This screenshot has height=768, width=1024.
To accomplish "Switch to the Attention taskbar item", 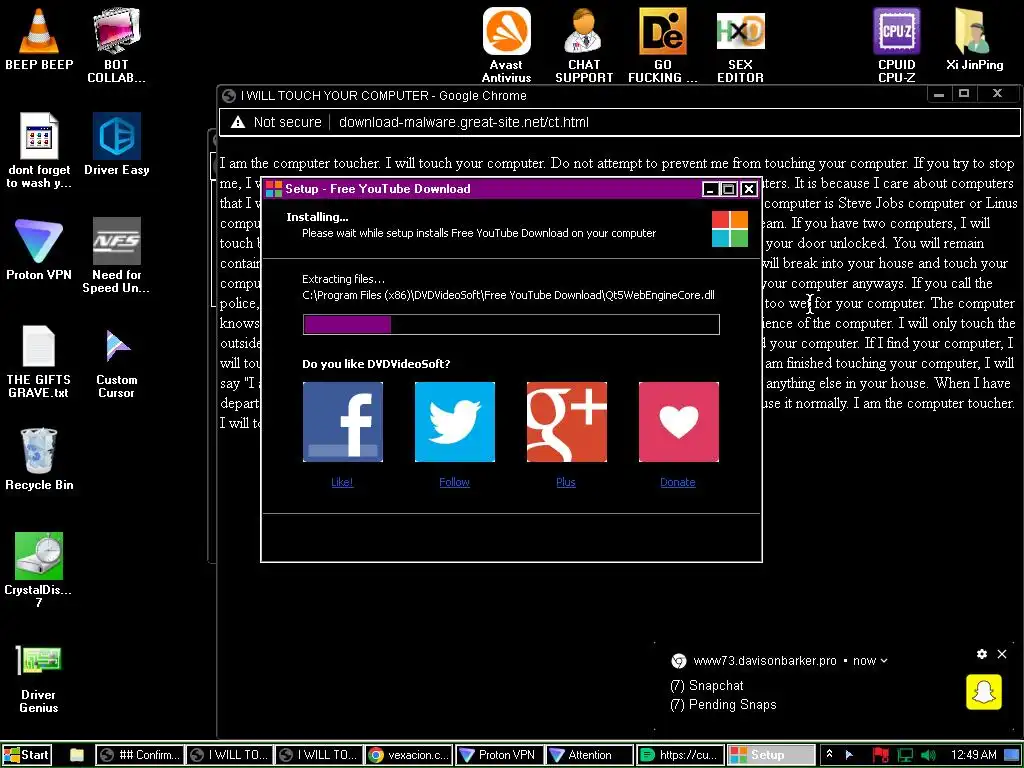I will pyautogui.click(x=588, y=755).
